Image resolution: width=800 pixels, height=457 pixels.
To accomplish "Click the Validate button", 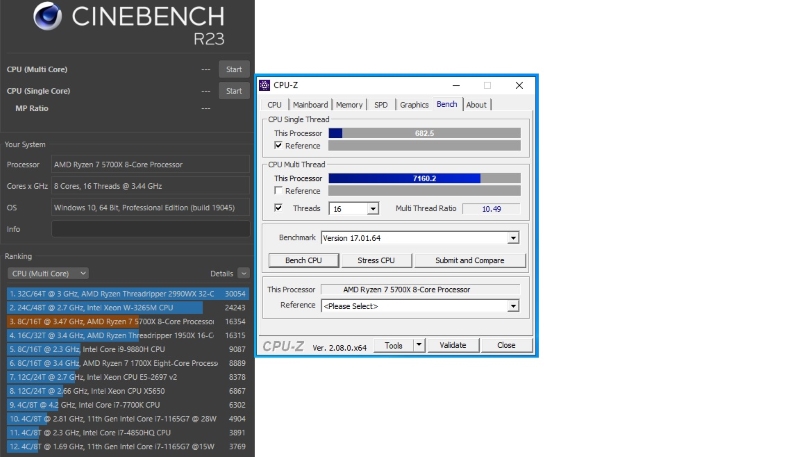I will pyautogui.click(x=453, y=345).
